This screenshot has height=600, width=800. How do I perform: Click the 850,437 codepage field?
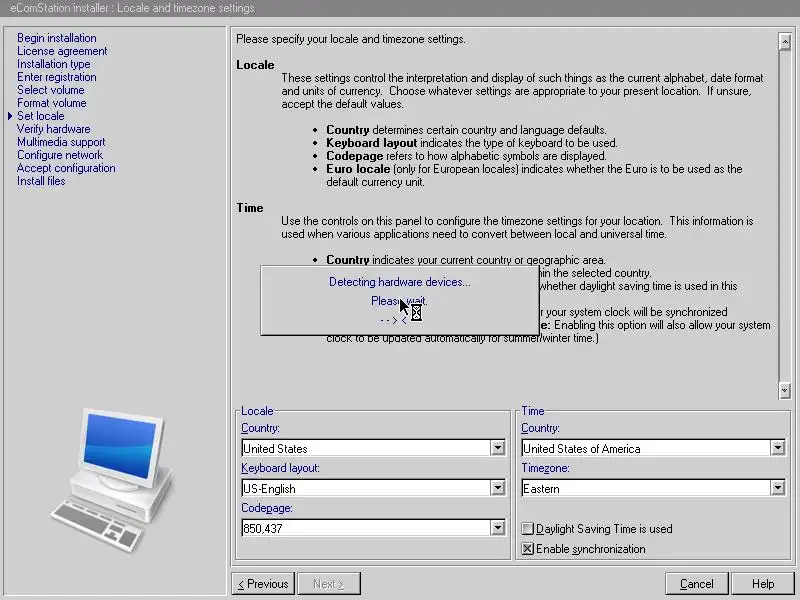pos(366,528)
